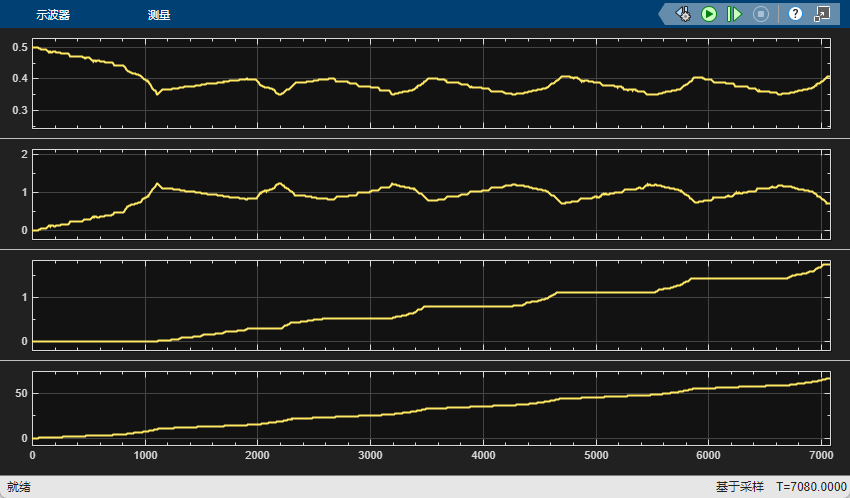
Task: Click the 3000 tick label on the time axis
Action: 370,455
